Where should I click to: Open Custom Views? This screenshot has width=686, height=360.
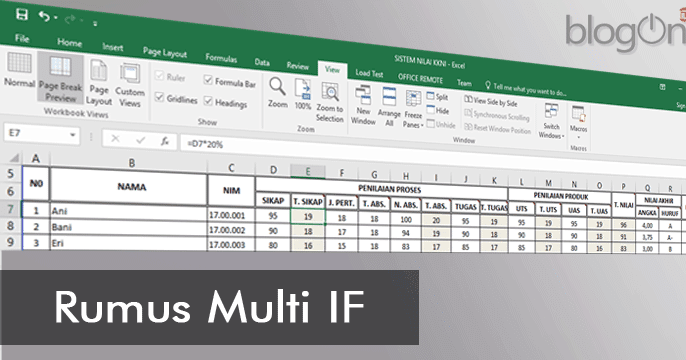[130, 85]
